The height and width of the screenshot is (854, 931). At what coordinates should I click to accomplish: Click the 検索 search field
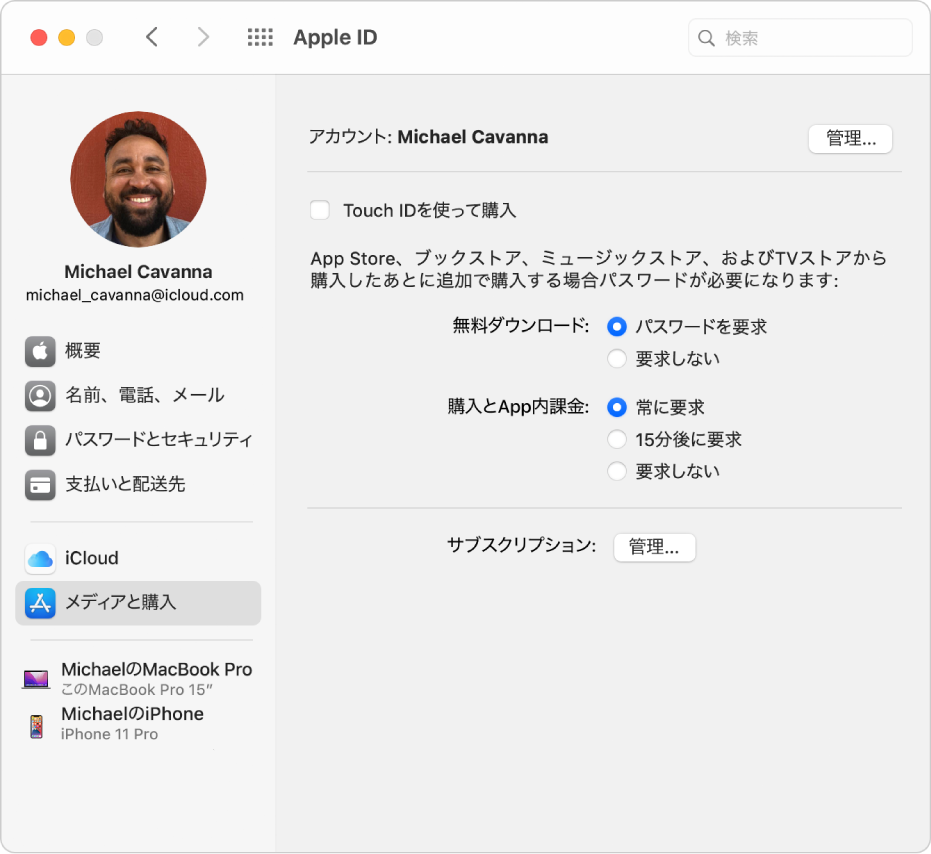coord(799,37)
